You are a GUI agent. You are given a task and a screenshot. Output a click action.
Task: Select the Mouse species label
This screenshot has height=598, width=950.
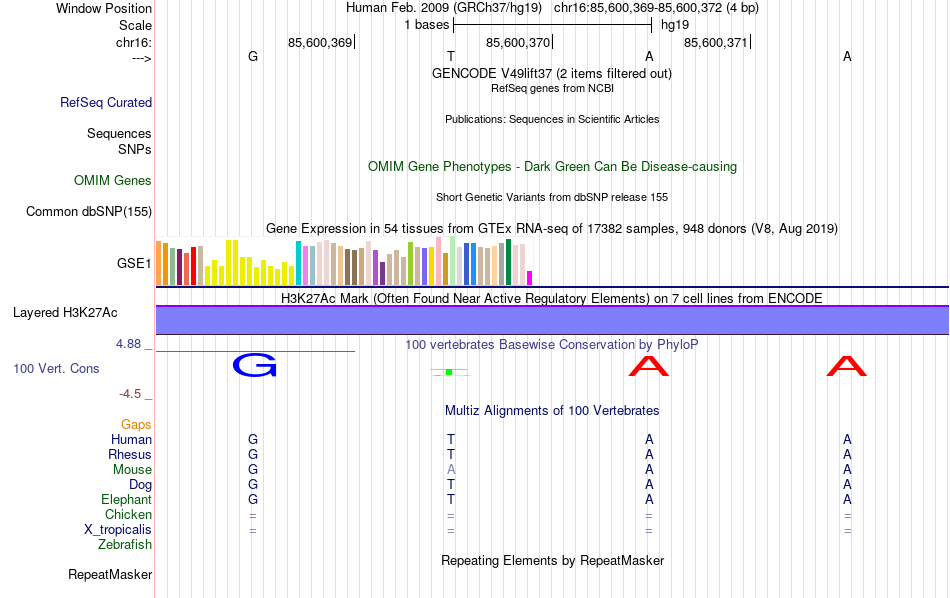pyautogui.click(x=133, y=470)
